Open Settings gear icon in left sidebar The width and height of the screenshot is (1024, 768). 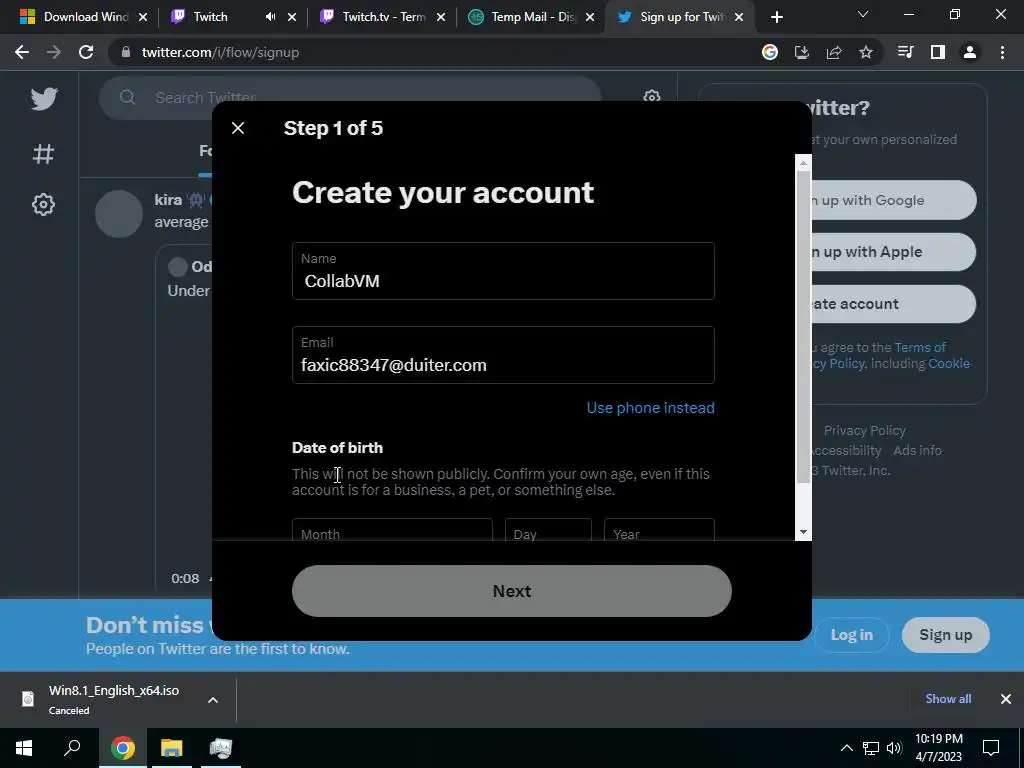point(43,204)
